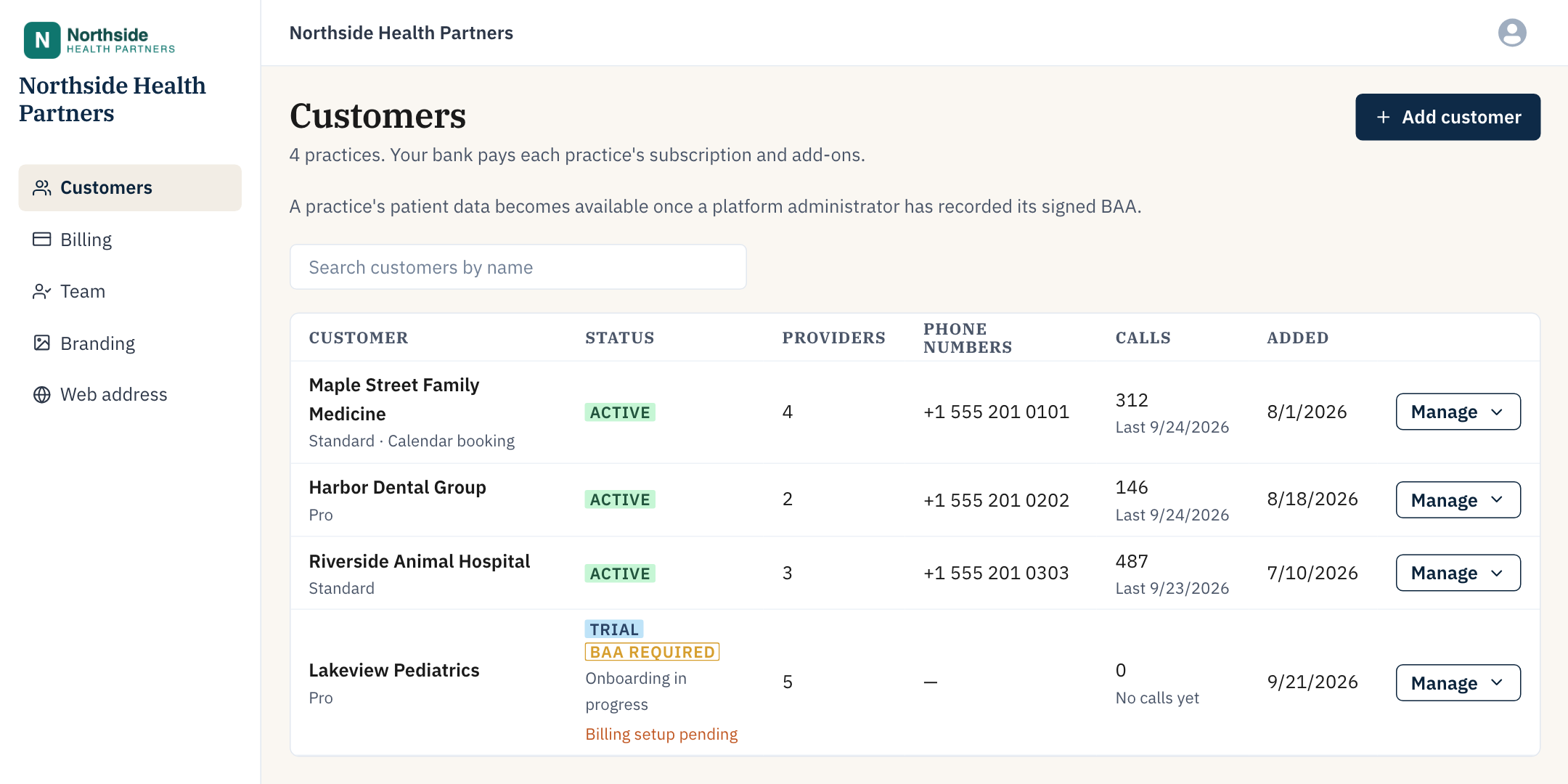Open Manage dropdown for Maple Street Family Medicine
Screen dimensions: 1568x784
coord(1458,412)
